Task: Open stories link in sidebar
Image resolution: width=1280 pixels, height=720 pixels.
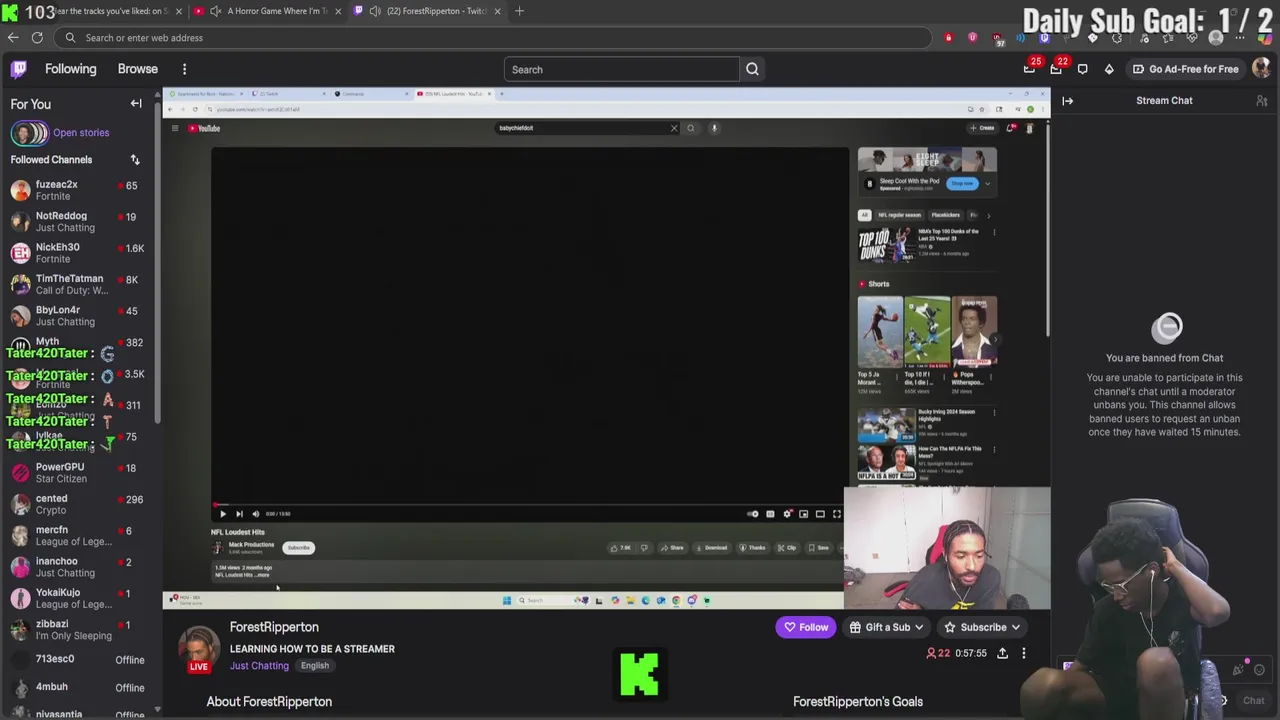Action: 81,132
